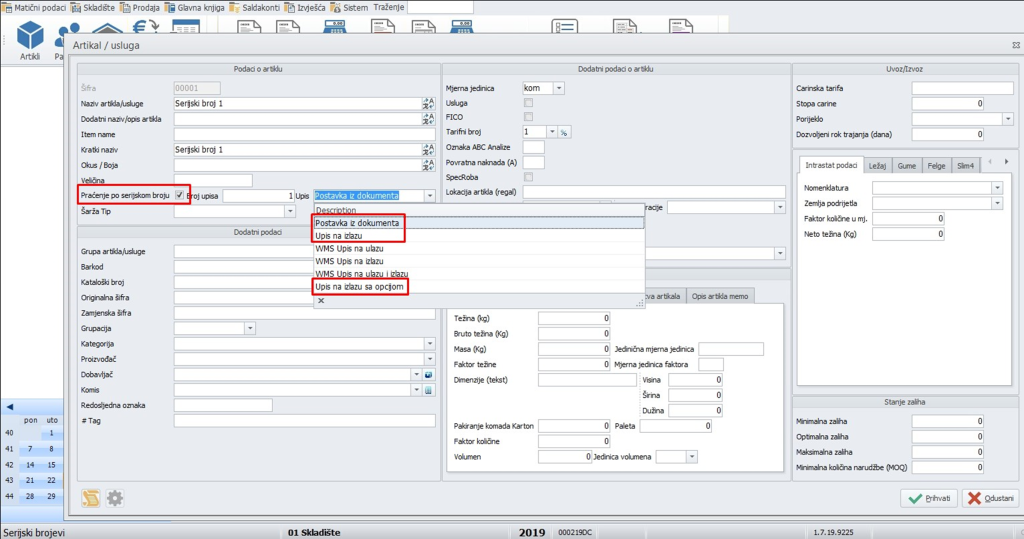Expand the Nomenklatura combo box
This screenshot has height=539, width=1024.
(x=996, y=188)
